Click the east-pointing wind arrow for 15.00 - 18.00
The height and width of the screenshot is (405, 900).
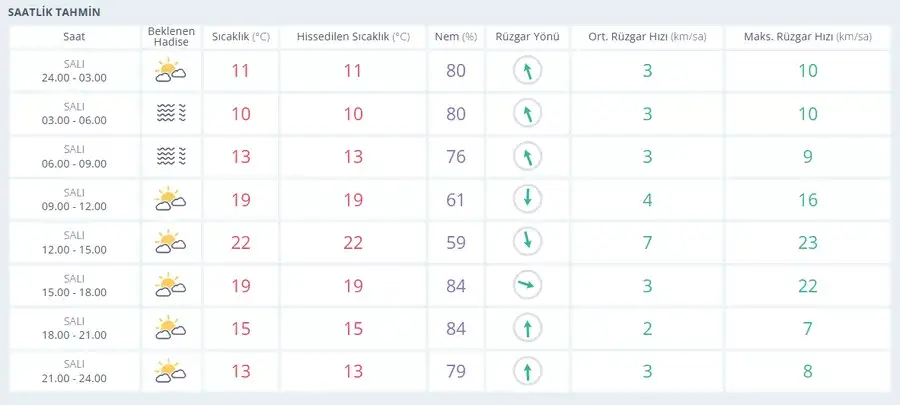click(527, 285)
